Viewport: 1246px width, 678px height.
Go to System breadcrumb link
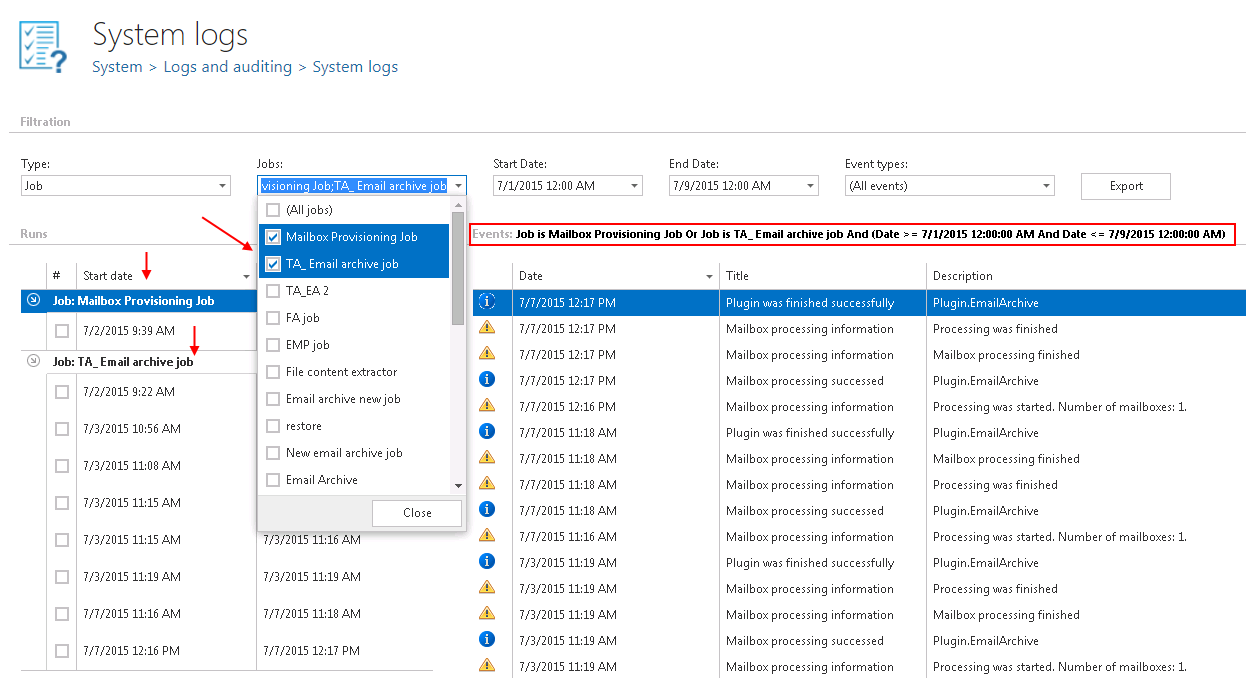[117, 67]
